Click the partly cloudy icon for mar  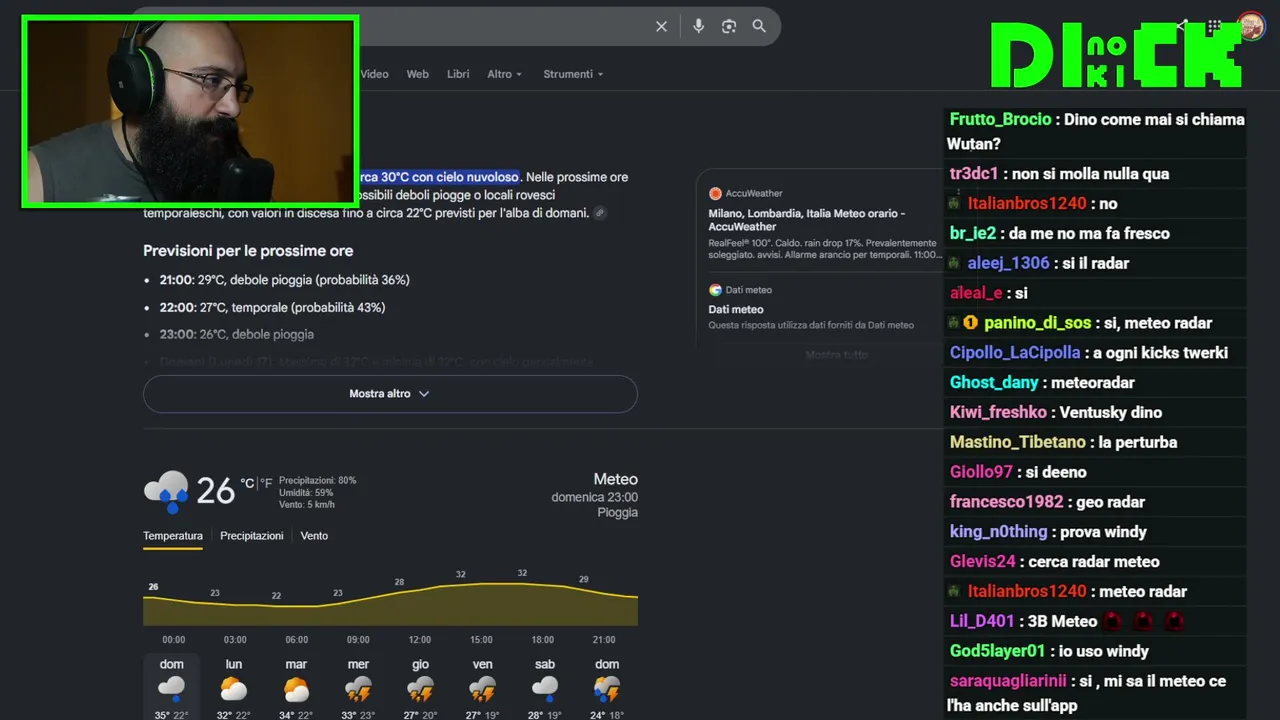(296, 688)
